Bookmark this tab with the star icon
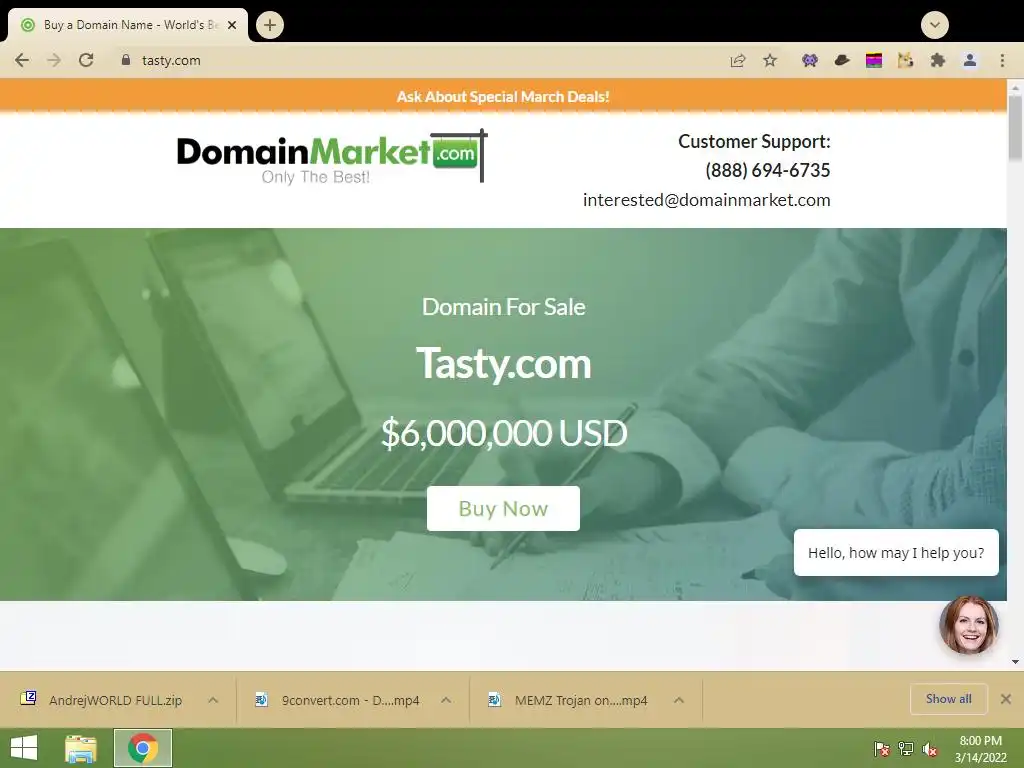The height and width of the screenshot is (768, 1024). (770, 61)
